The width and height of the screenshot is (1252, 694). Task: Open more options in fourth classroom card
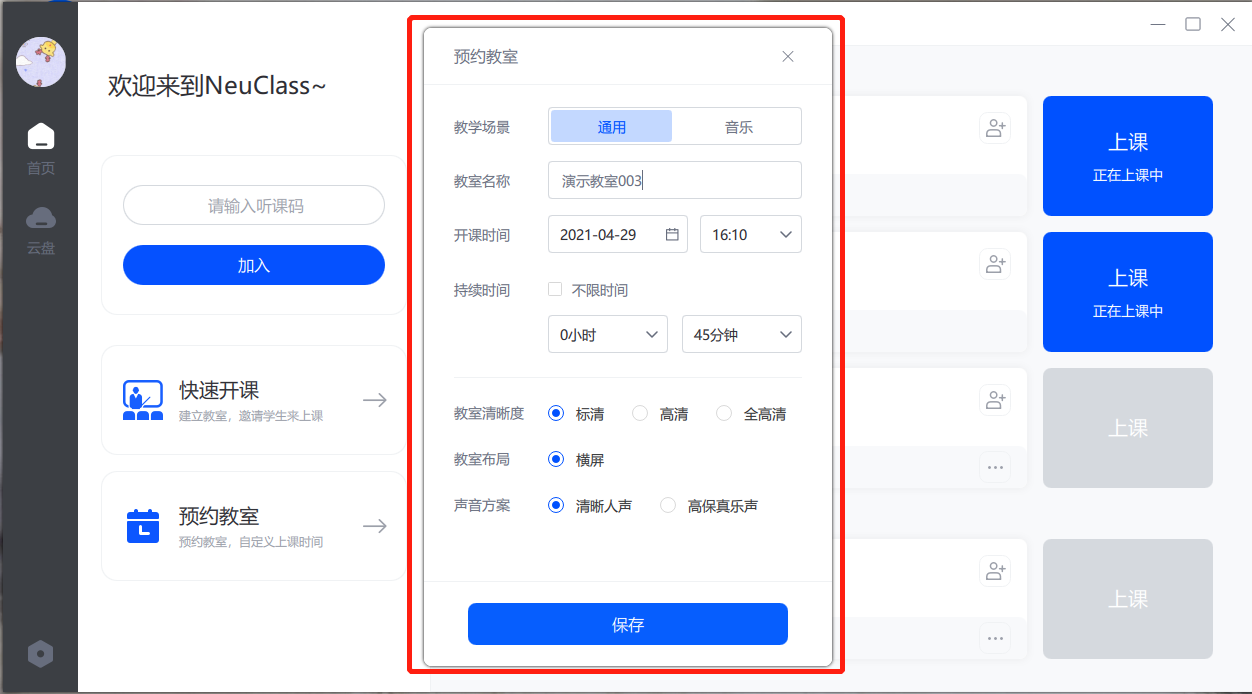pos(995,638)
